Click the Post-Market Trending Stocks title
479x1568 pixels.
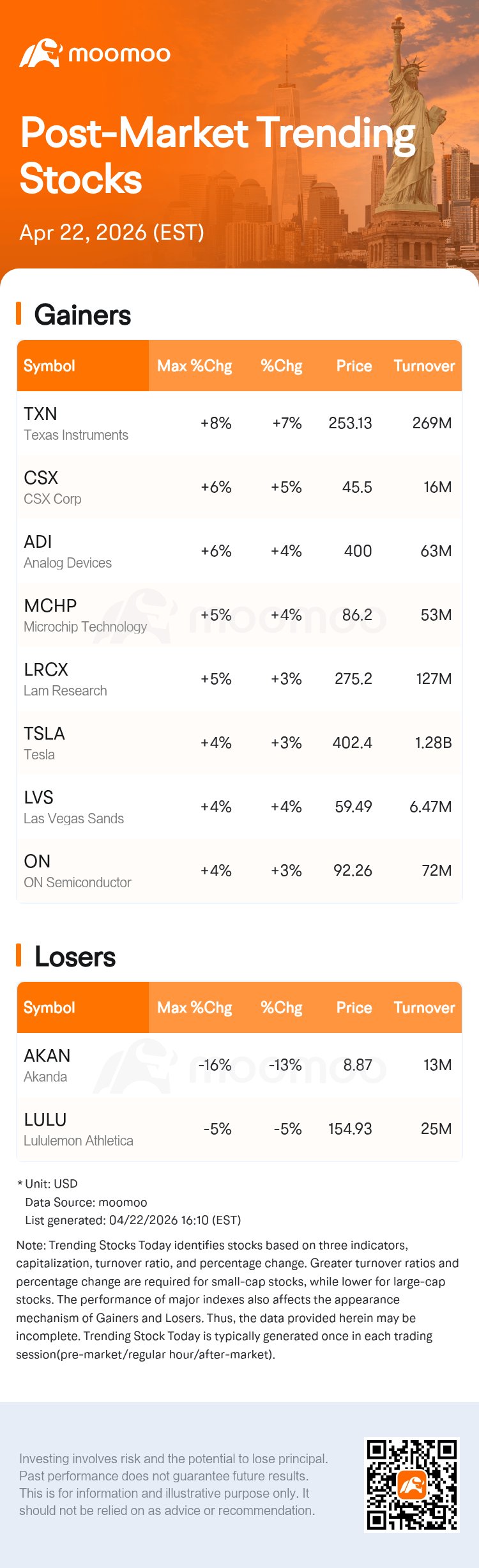(x=217, y=155)
